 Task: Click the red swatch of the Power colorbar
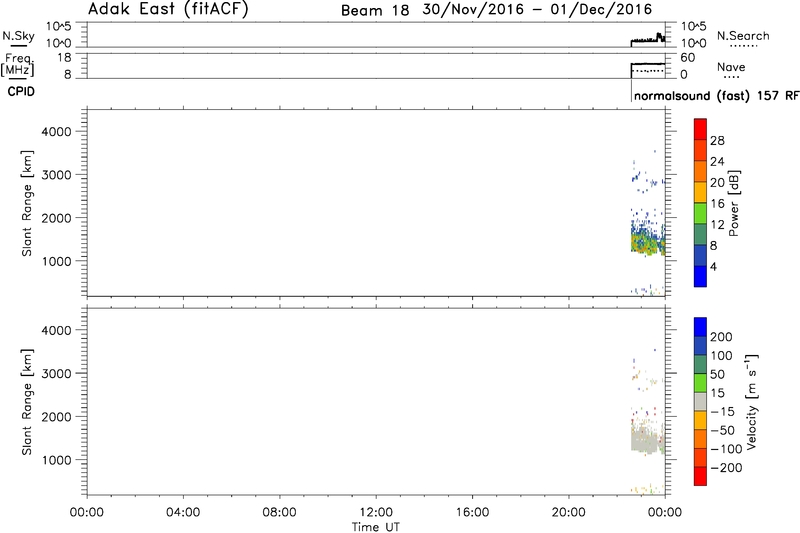[700, 129]
